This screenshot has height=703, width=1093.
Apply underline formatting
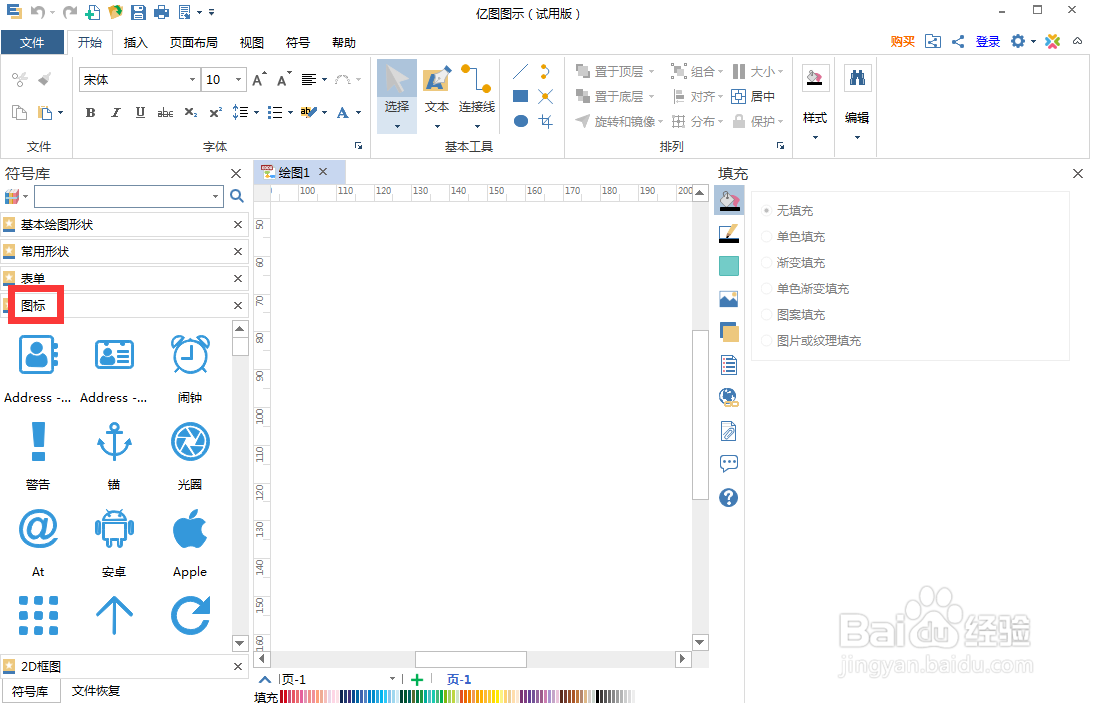pyautogui.click(x=140, y=112)
